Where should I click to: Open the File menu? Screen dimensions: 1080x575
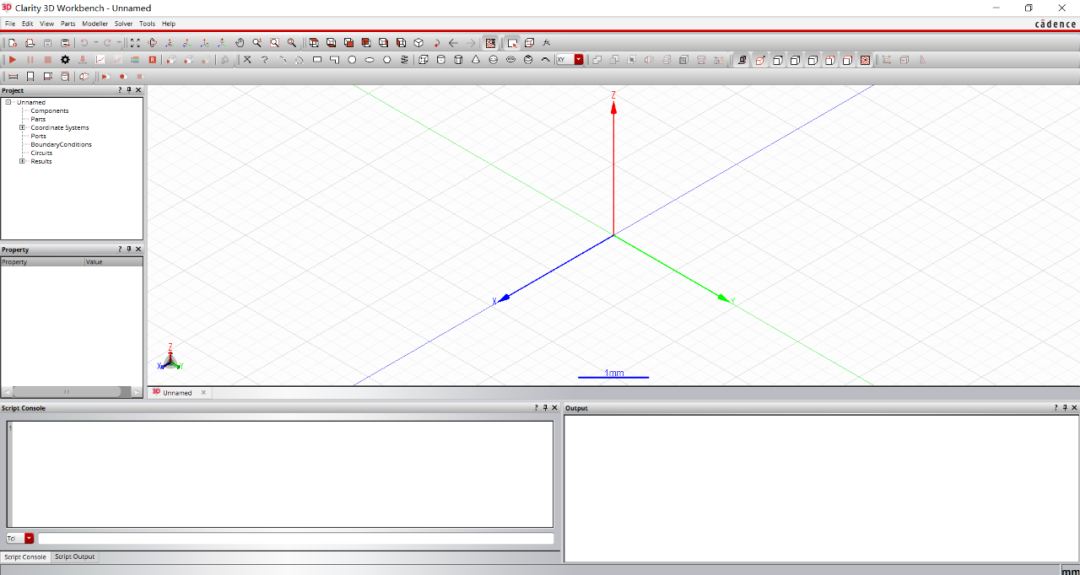pos(10,23)
